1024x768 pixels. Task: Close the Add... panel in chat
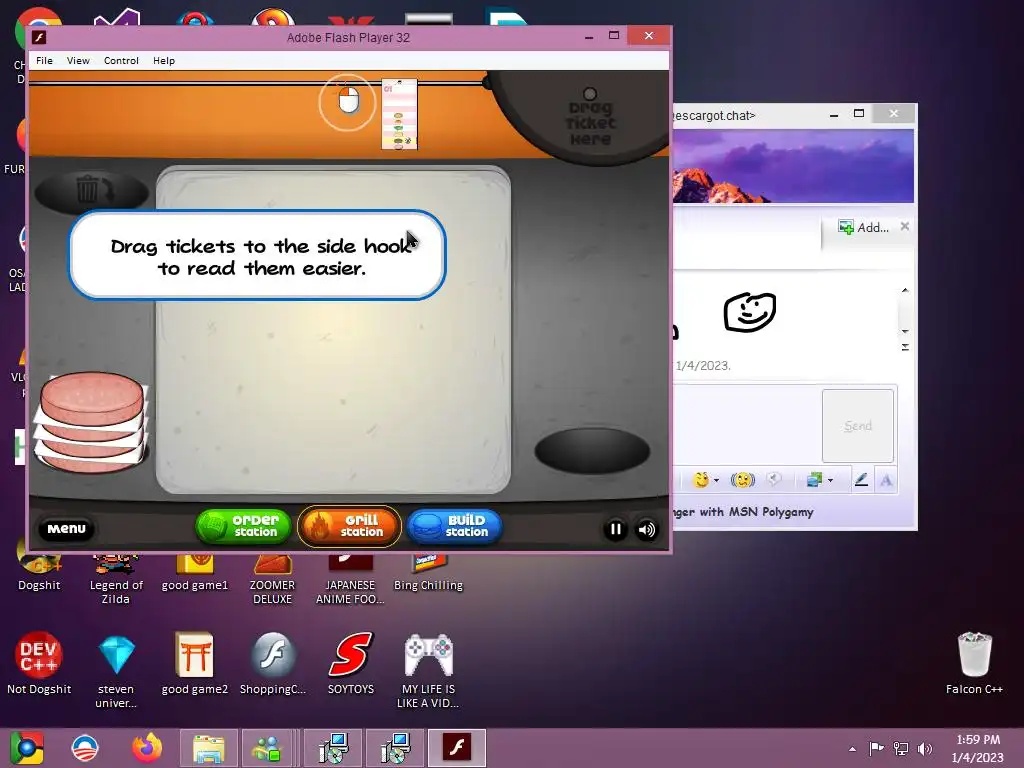pos(904,226)
